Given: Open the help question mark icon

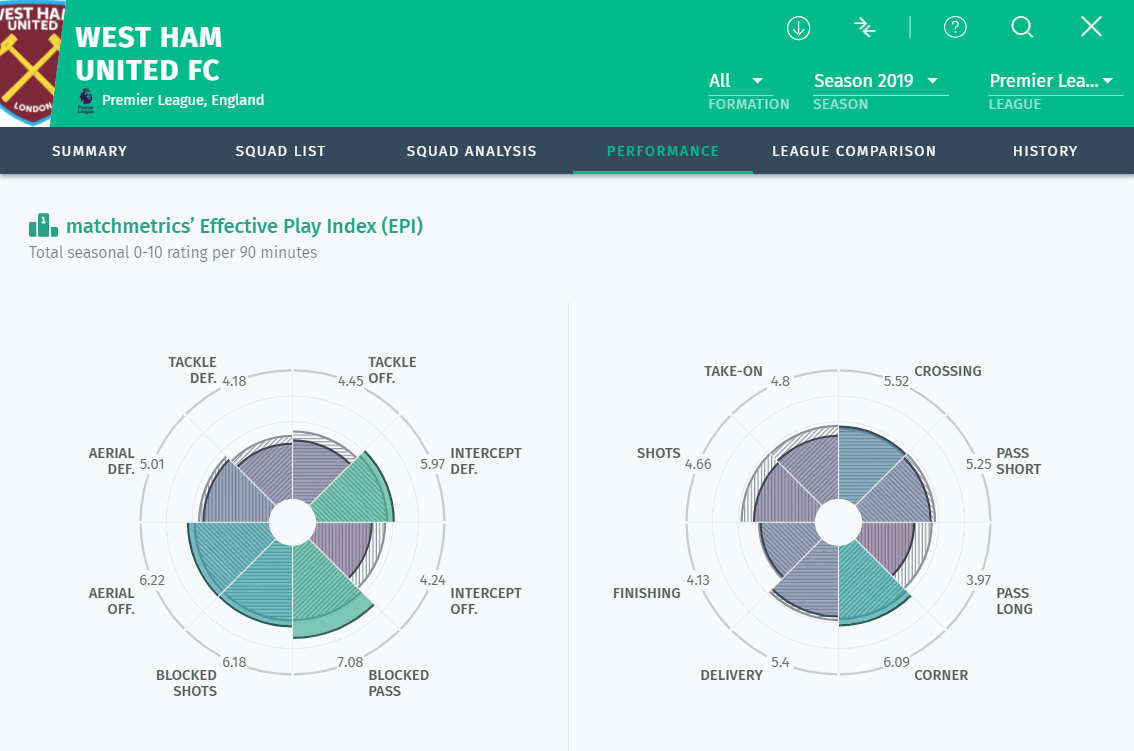Looking at the screenshot, I should [x=955, y=27].
